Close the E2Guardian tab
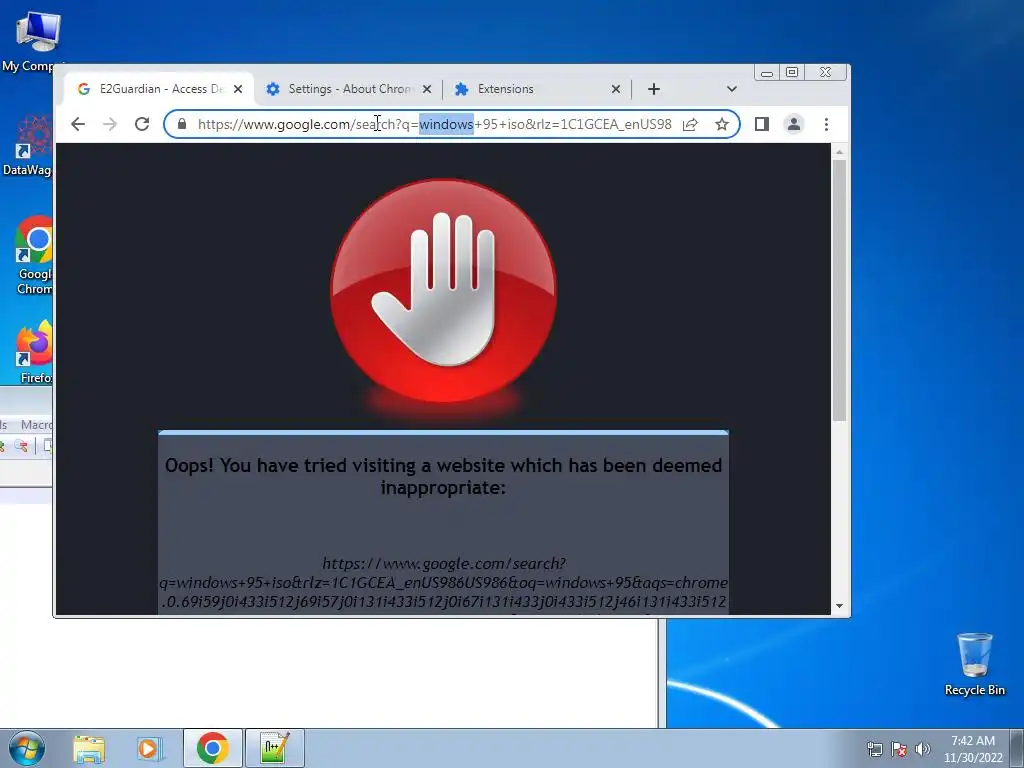Screen dimensions: 1024x768 point(238,89)
